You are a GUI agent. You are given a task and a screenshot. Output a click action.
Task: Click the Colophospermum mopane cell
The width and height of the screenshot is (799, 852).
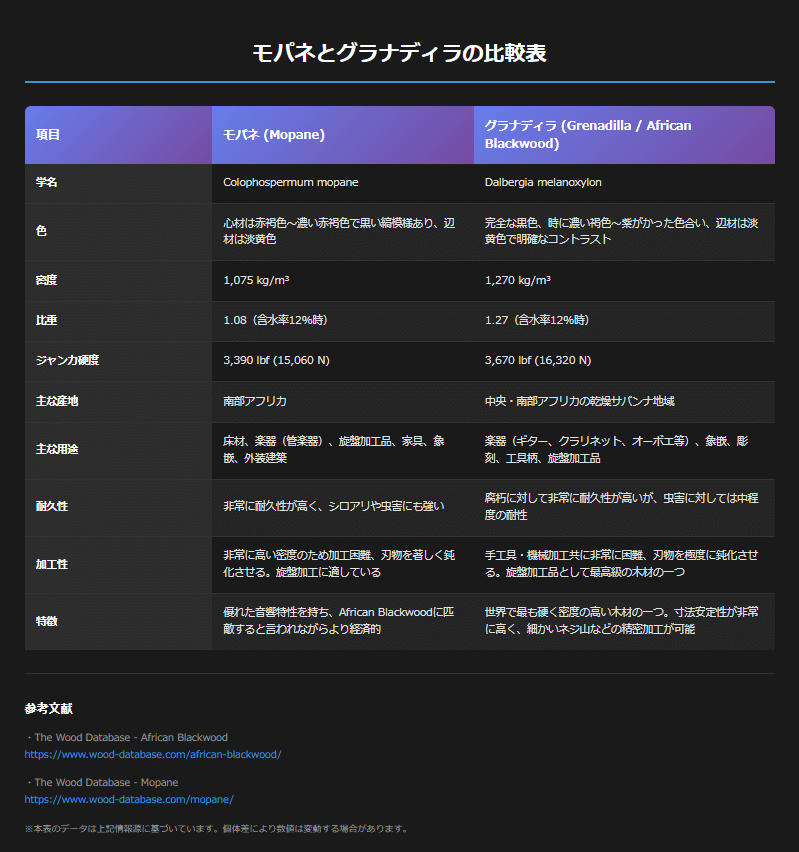(291, 183)
